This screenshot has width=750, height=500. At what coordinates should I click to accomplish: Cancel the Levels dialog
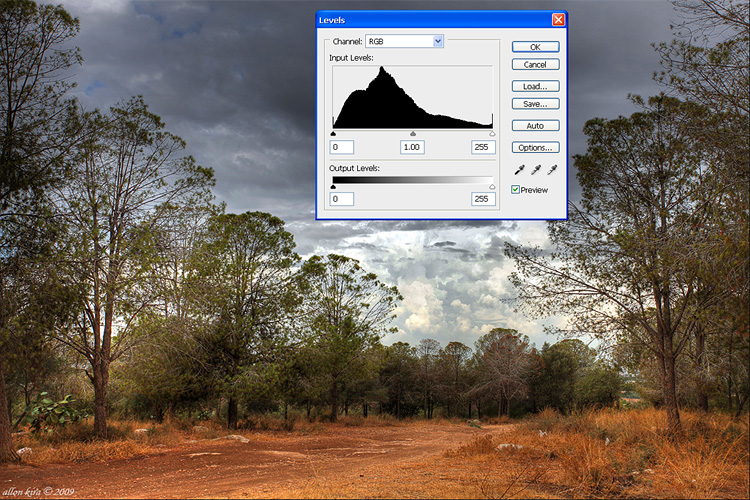click(x=535, y=65)
